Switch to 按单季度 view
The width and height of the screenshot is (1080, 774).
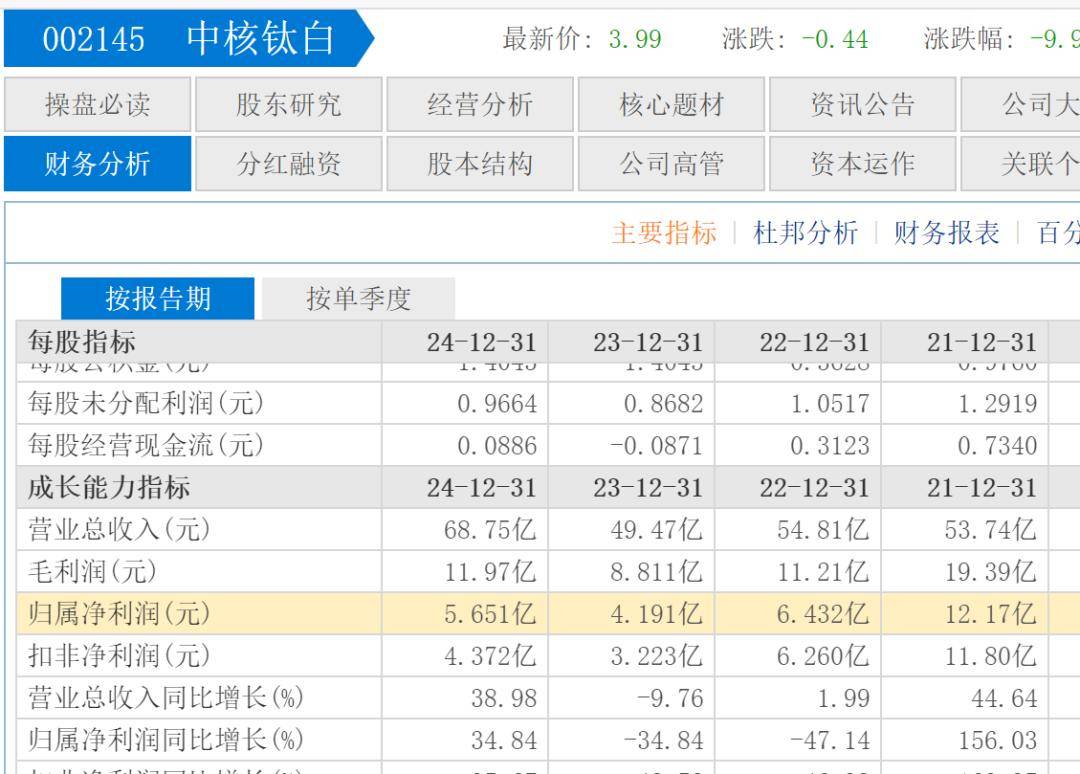358,299
